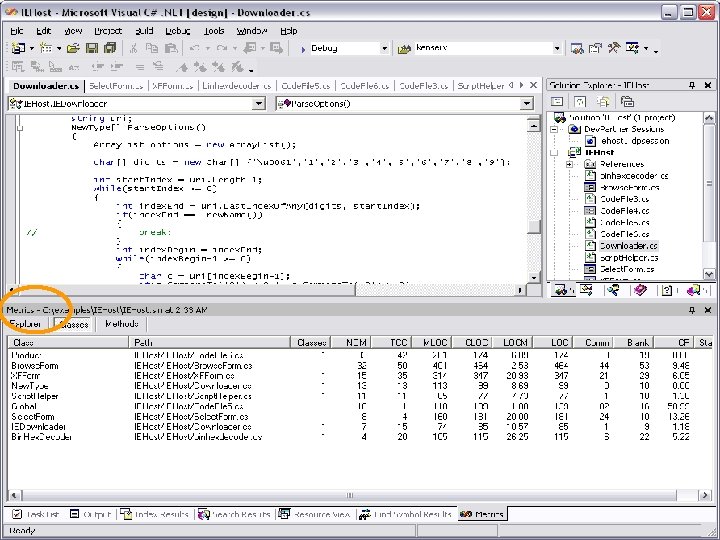Image resolution: width=720 pixels, height=540 pixels.
Task: Open the Properties Window toolbar icon
Action: [595, 48]
